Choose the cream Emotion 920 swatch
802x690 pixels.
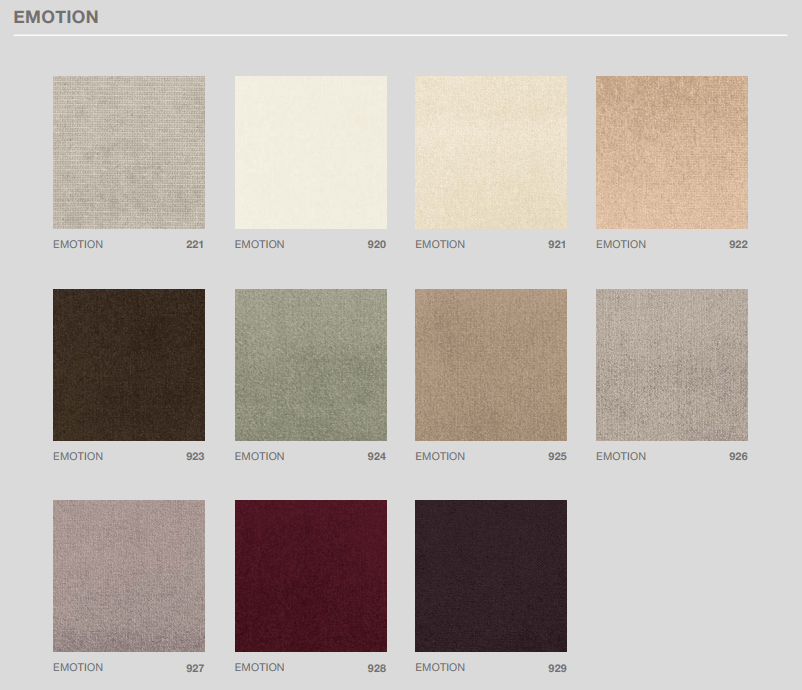(x=311, y=152)
